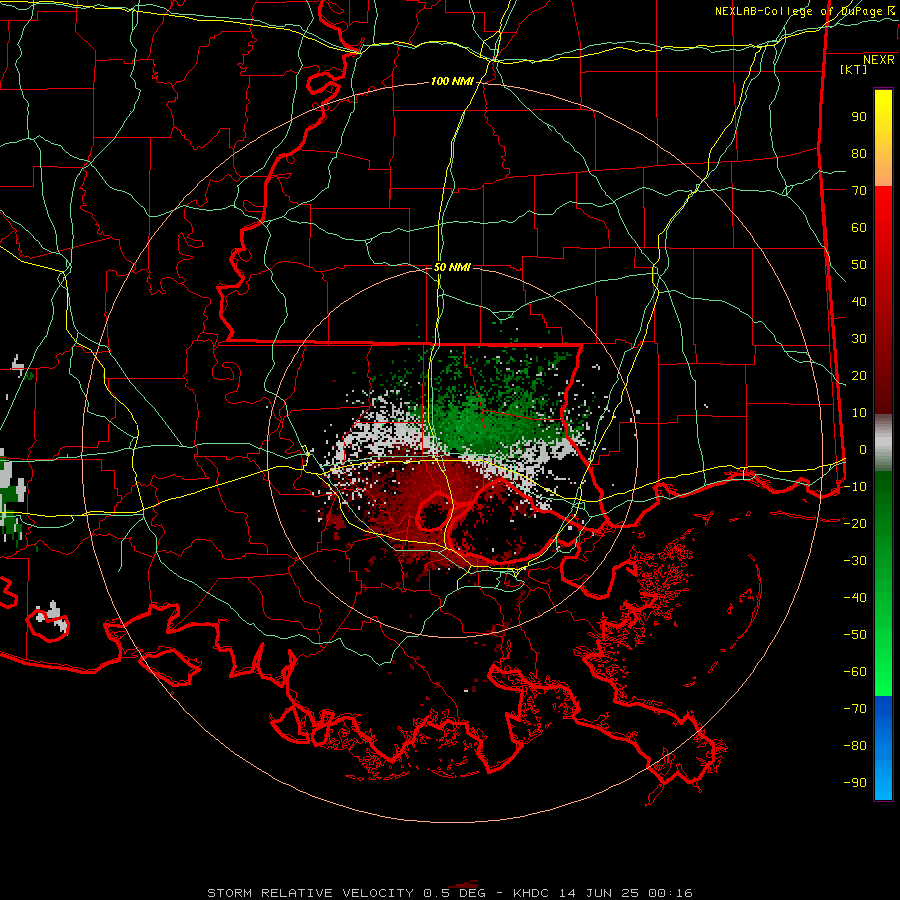Click the -30 knot scale label
This screenshot has width=900, height=900.
tap(855, 561)
